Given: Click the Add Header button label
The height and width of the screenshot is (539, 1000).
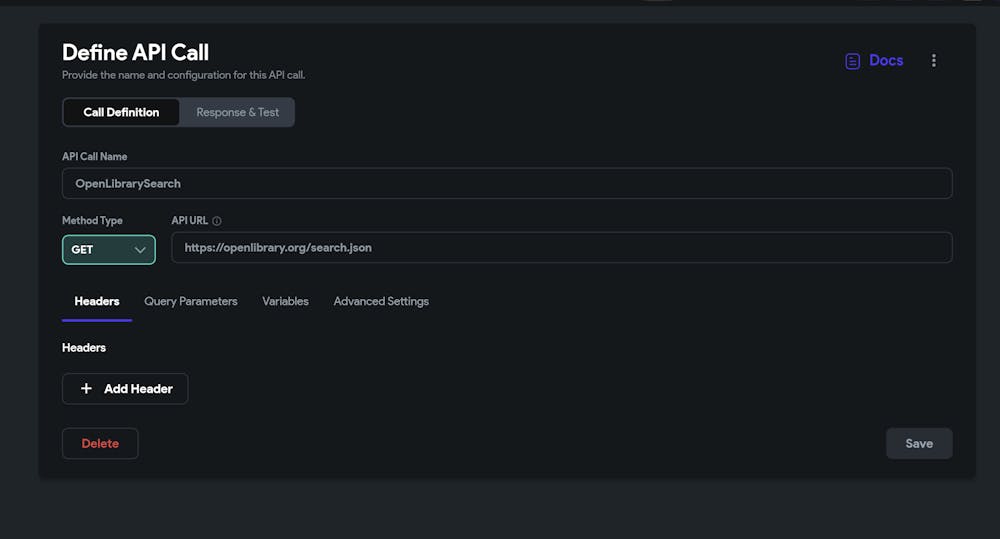Looking at the screenshot, I should click(x=138, y=389).
